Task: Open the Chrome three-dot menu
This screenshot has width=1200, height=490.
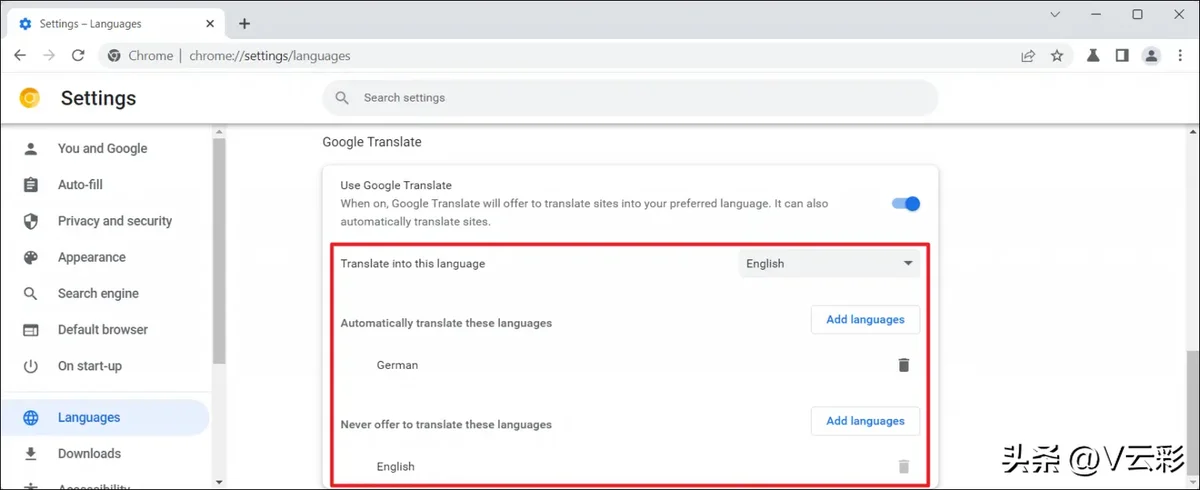Action: point(1181,56)
